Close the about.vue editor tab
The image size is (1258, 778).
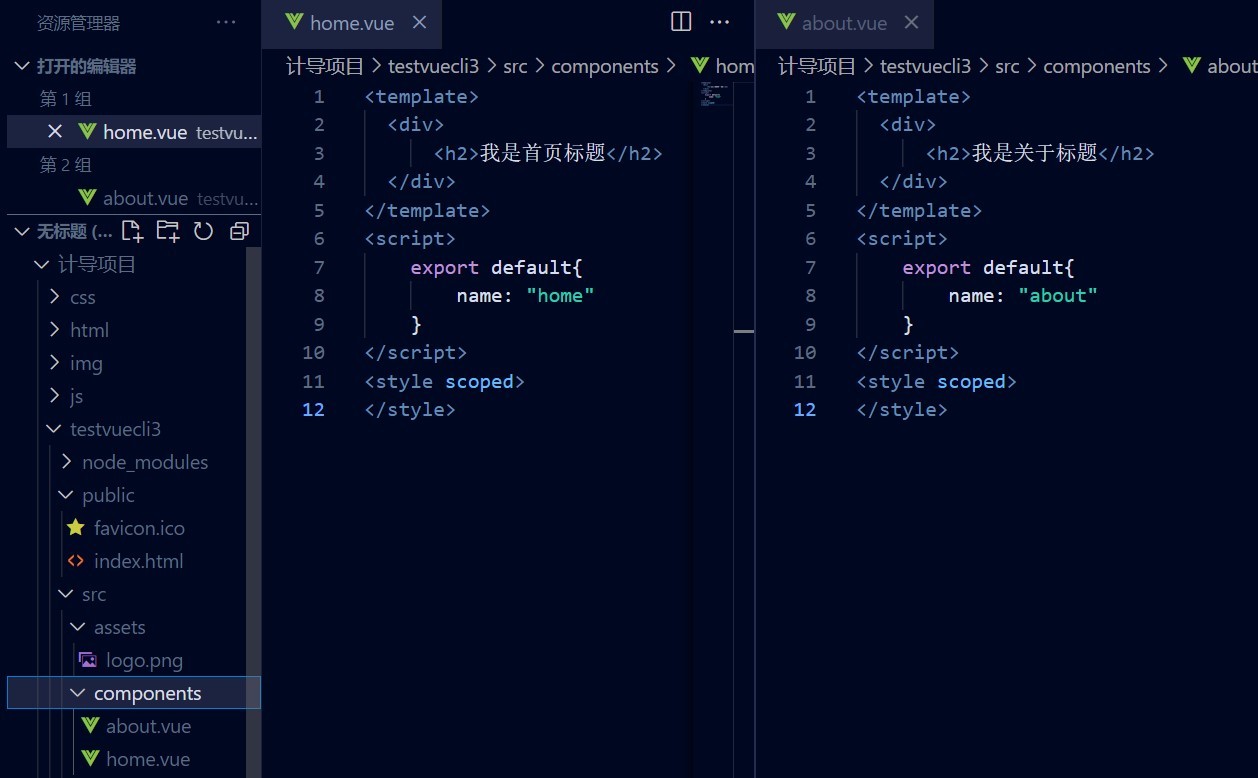coord(911,22)
